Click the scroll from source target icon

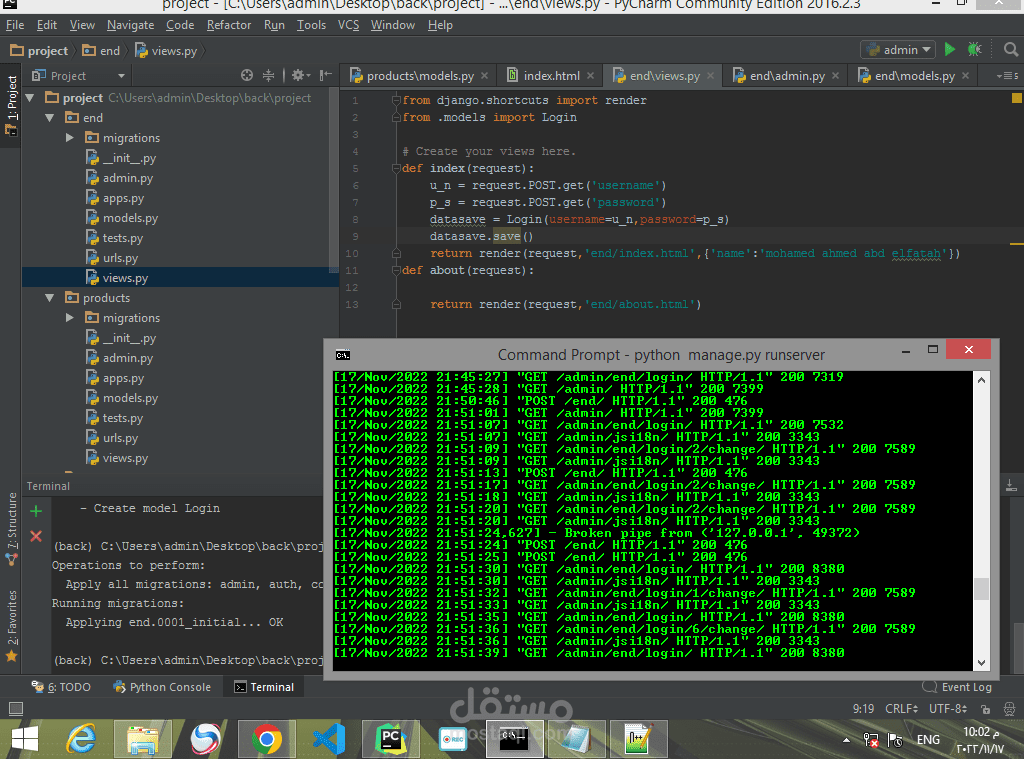click(x=247, y=75)
